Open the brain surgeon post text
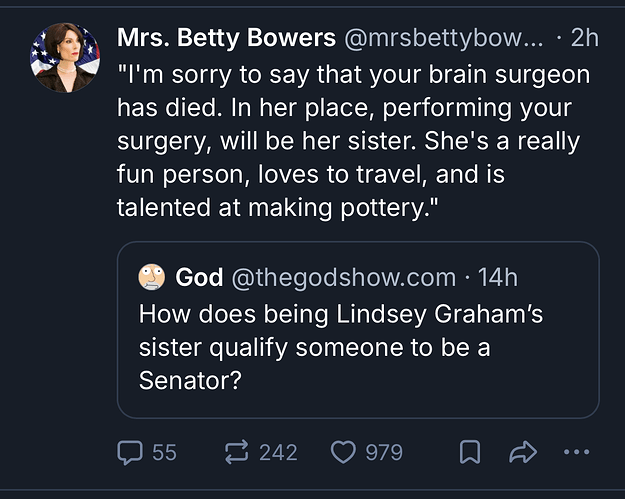This screenshot has width=625, height=499. 354,141
